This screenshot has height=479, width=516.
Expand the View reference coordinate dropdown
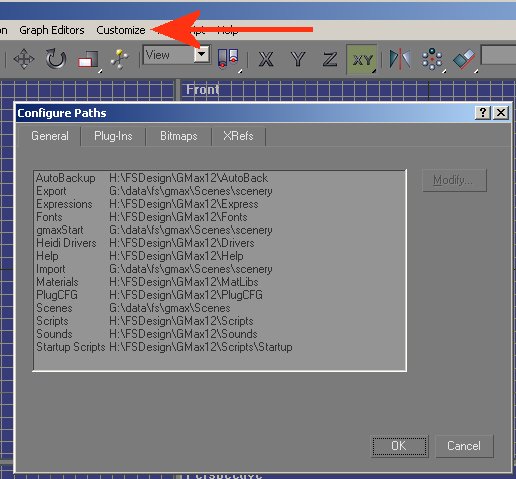202,55
